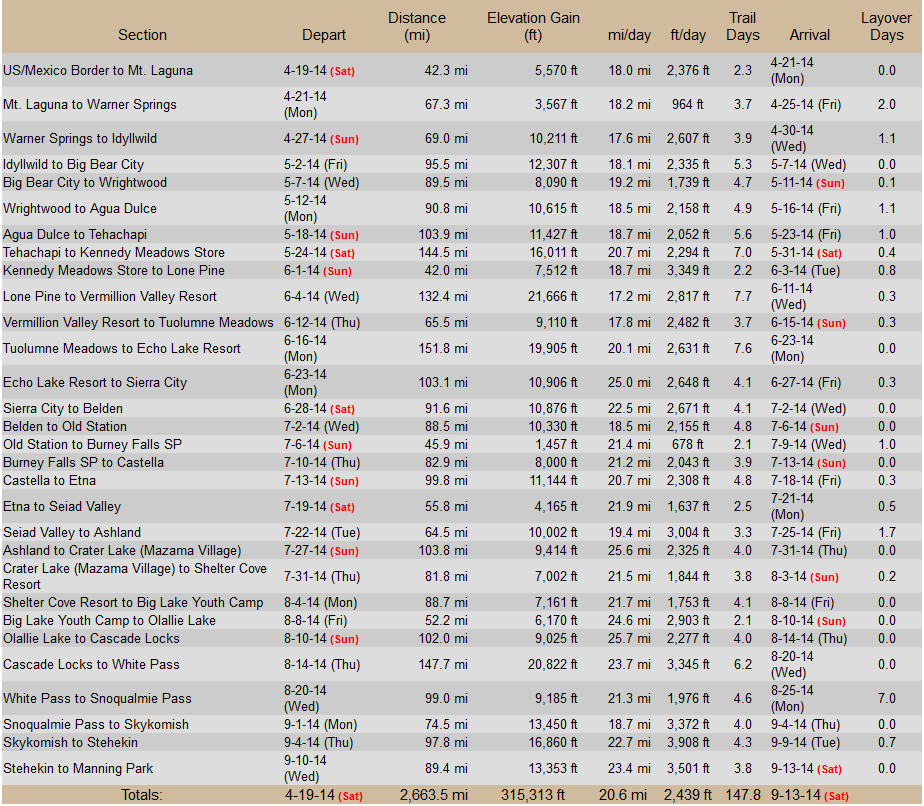Viewport: 924px width, 806px height.
Task: Select 'Big Lake Youth Camp to Olallie Lake' section
Action: 109,621
